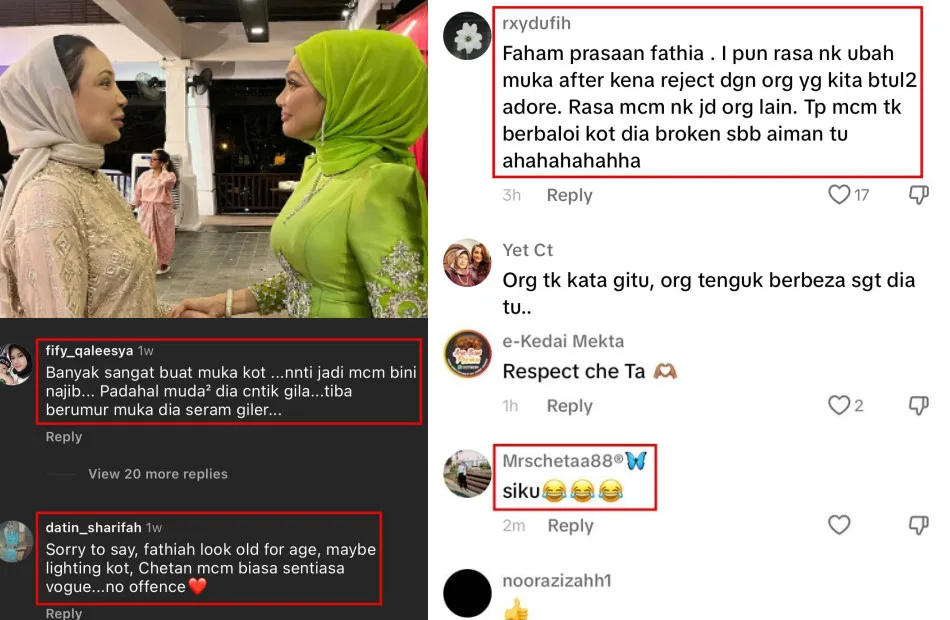Reply to Mrschetaa88's comment
950x620 pixels.
pyautogui.click(x=571, y=525)
